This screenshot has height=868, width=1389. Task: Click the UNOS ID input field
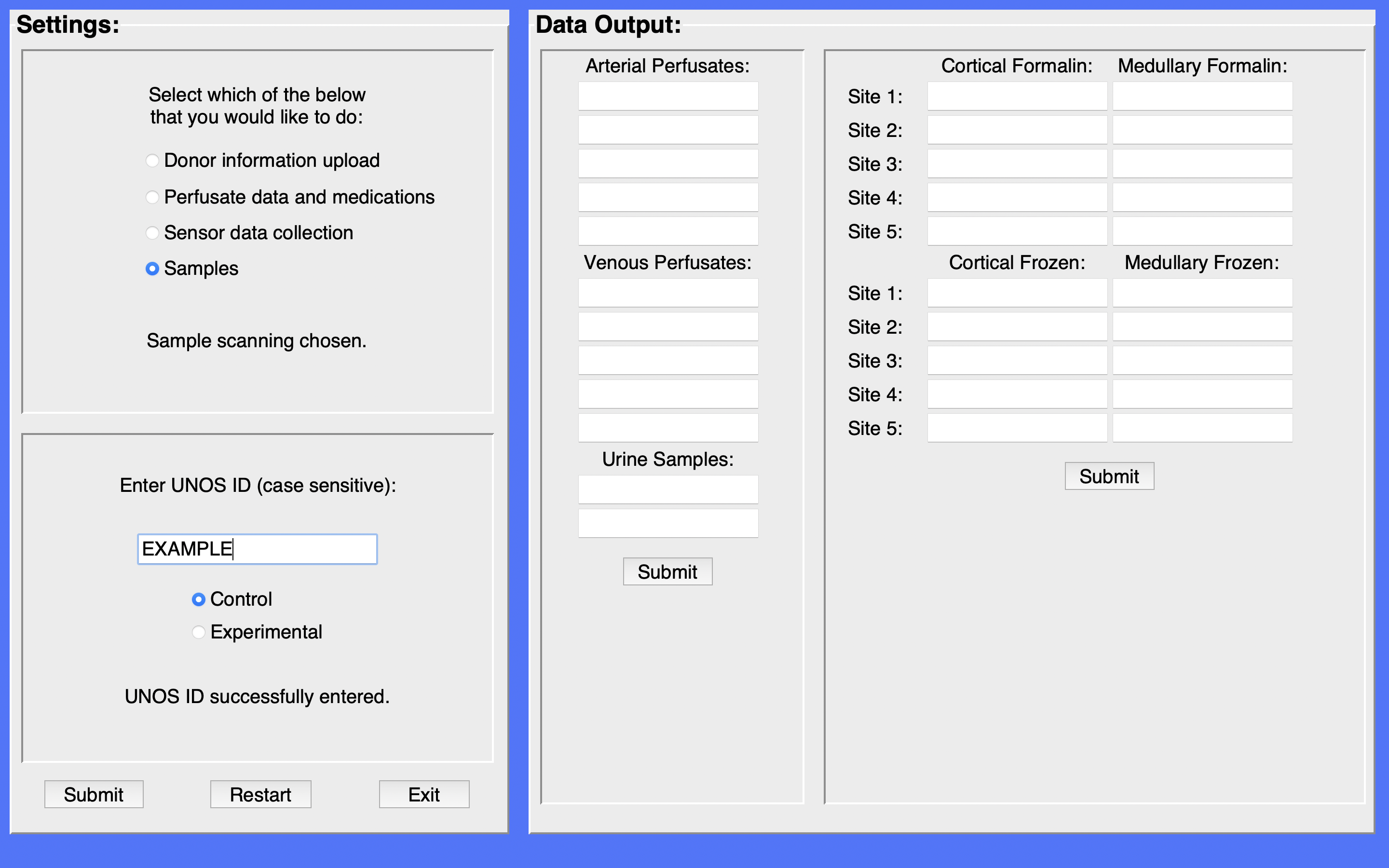click(257, 549)
